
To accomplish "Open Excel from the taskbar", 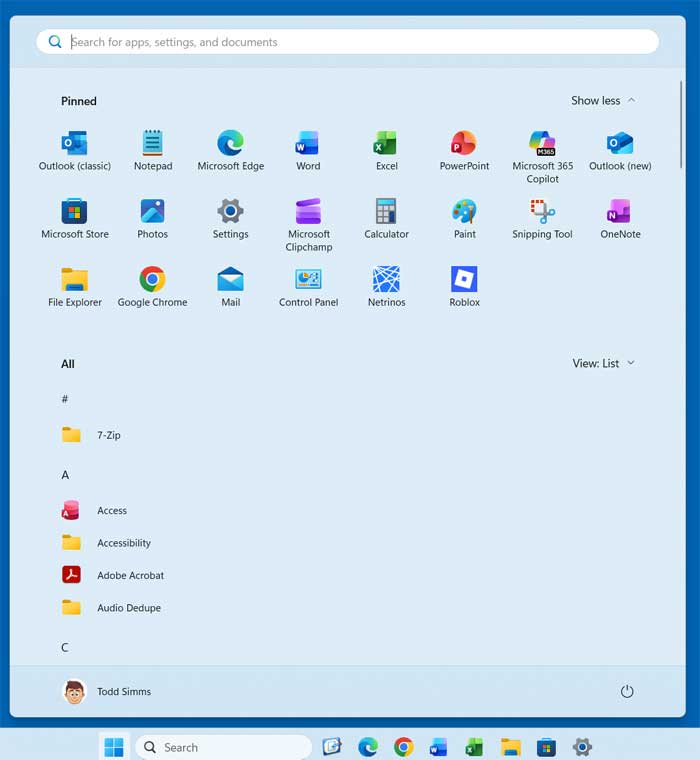I will (474, 747).
